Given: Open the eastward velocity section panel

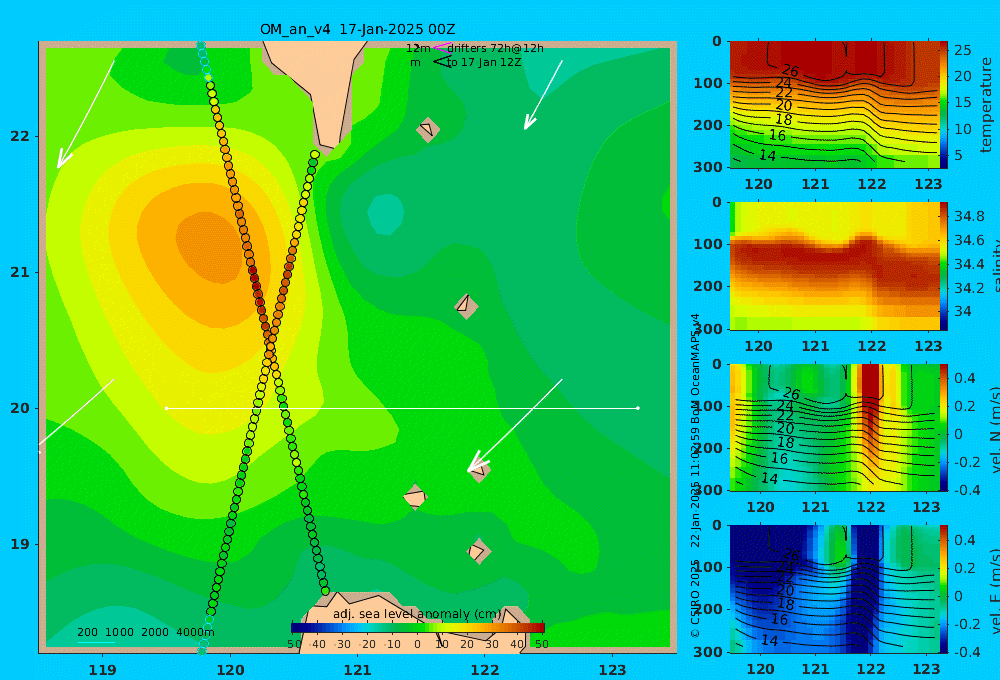Looking at the screenshot, I should click(x=834, y=589).
